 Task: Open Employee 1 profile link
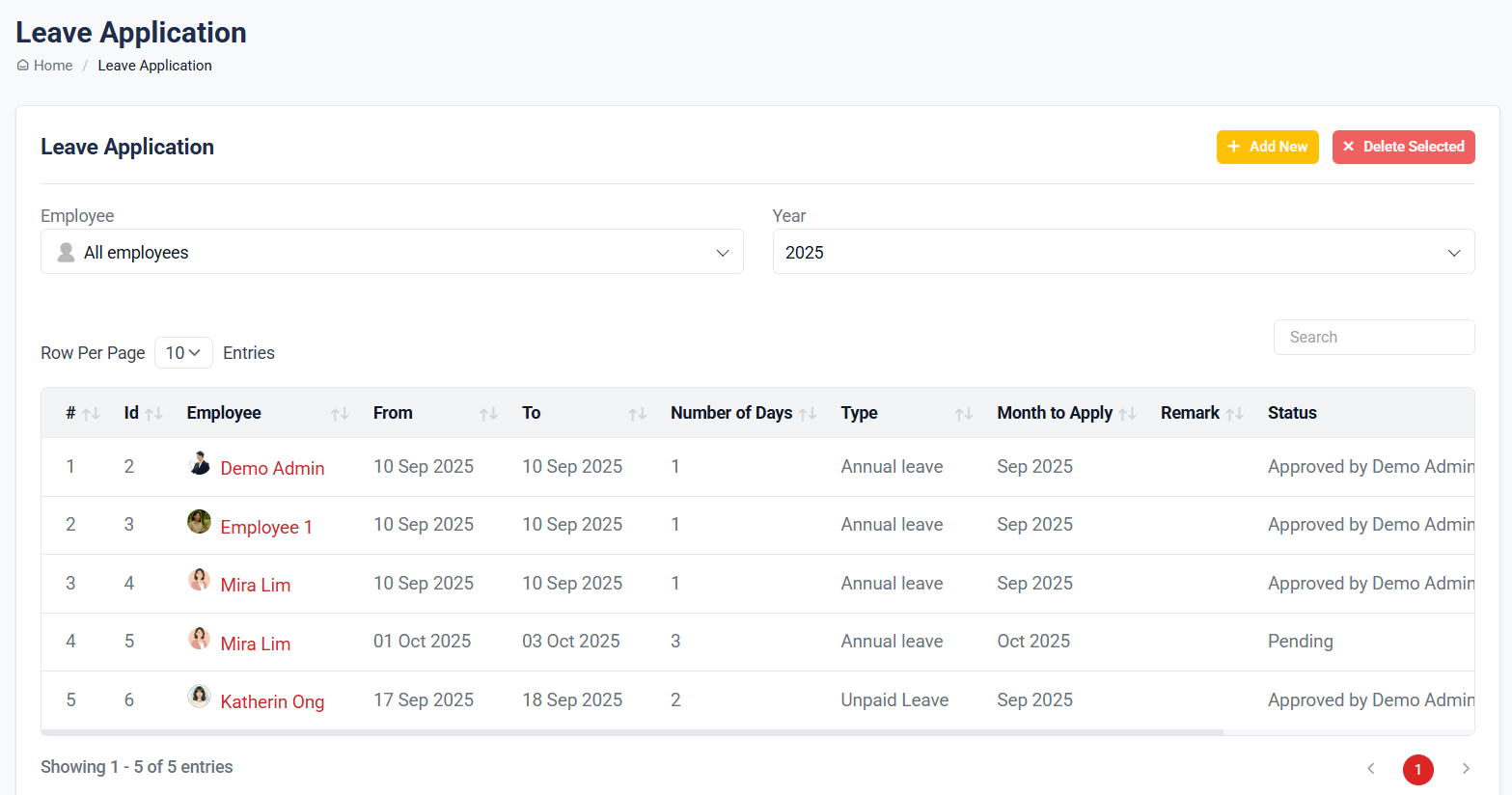[266, 528]
